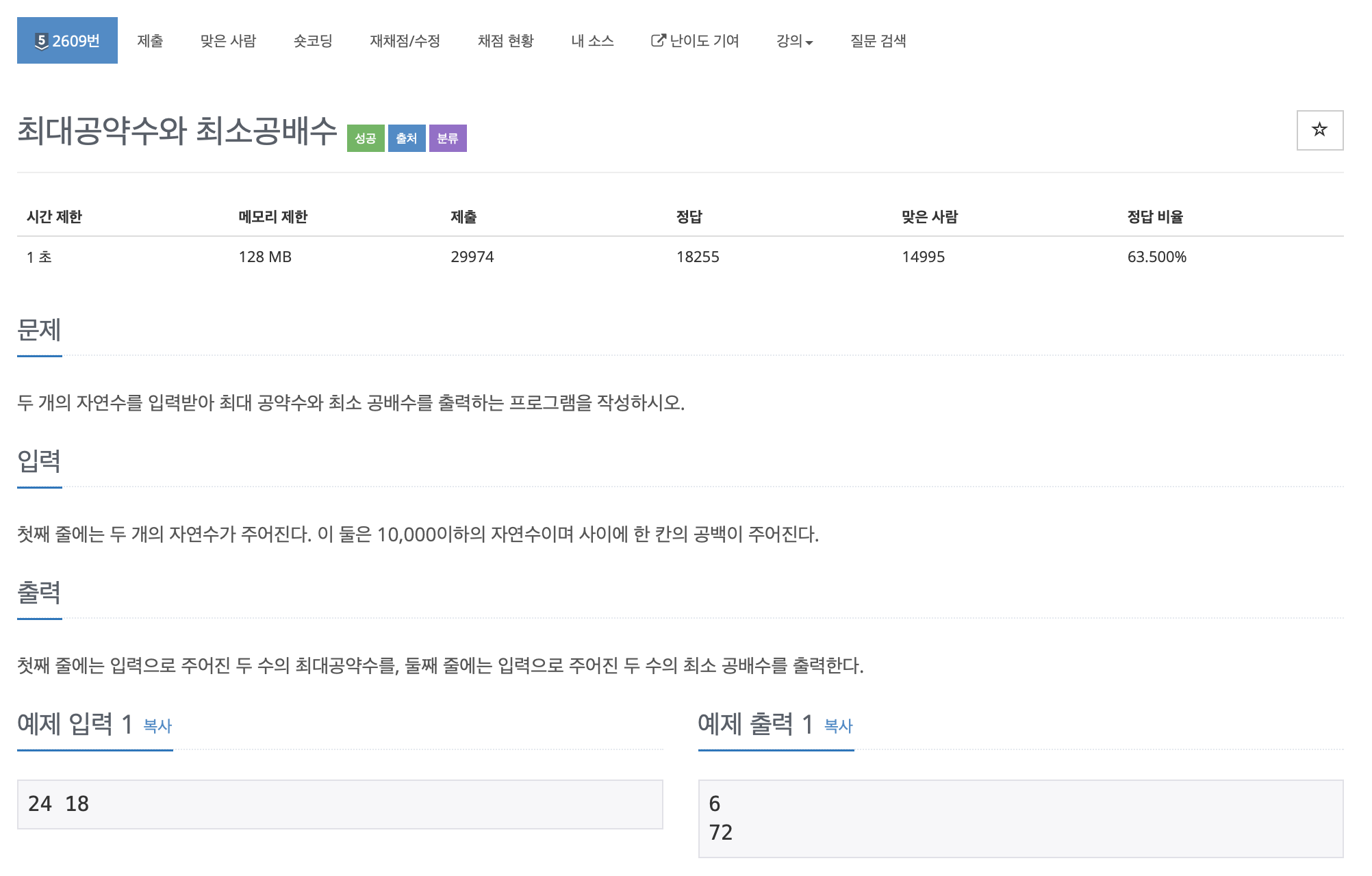This screenshot has height=876, width=1372.
Task: Open 내 소스 tab
Action: [592, 41]
